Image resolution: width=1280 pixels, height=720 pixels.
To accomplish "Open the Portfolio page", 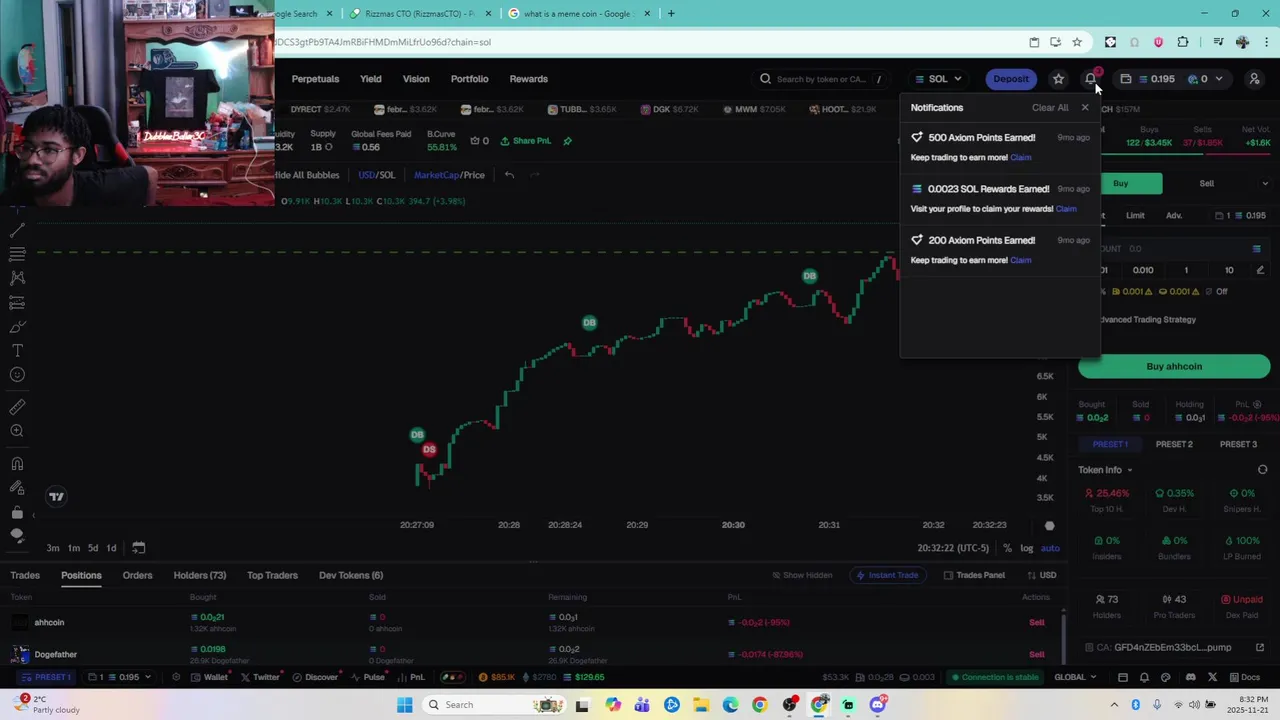I will coord(469,79).
